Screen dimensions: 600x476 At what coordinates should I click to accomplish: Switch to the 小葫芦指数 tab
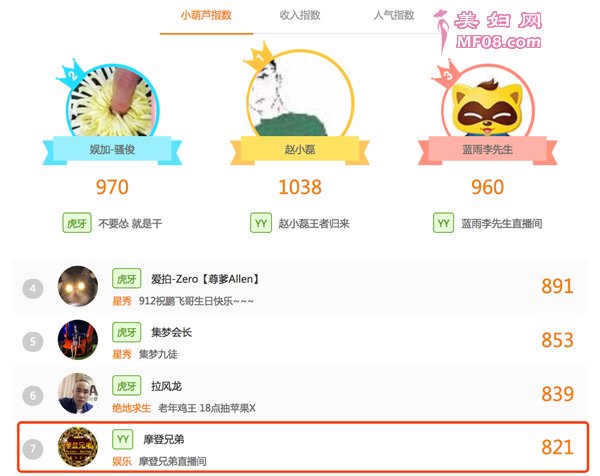pos(206,15)
